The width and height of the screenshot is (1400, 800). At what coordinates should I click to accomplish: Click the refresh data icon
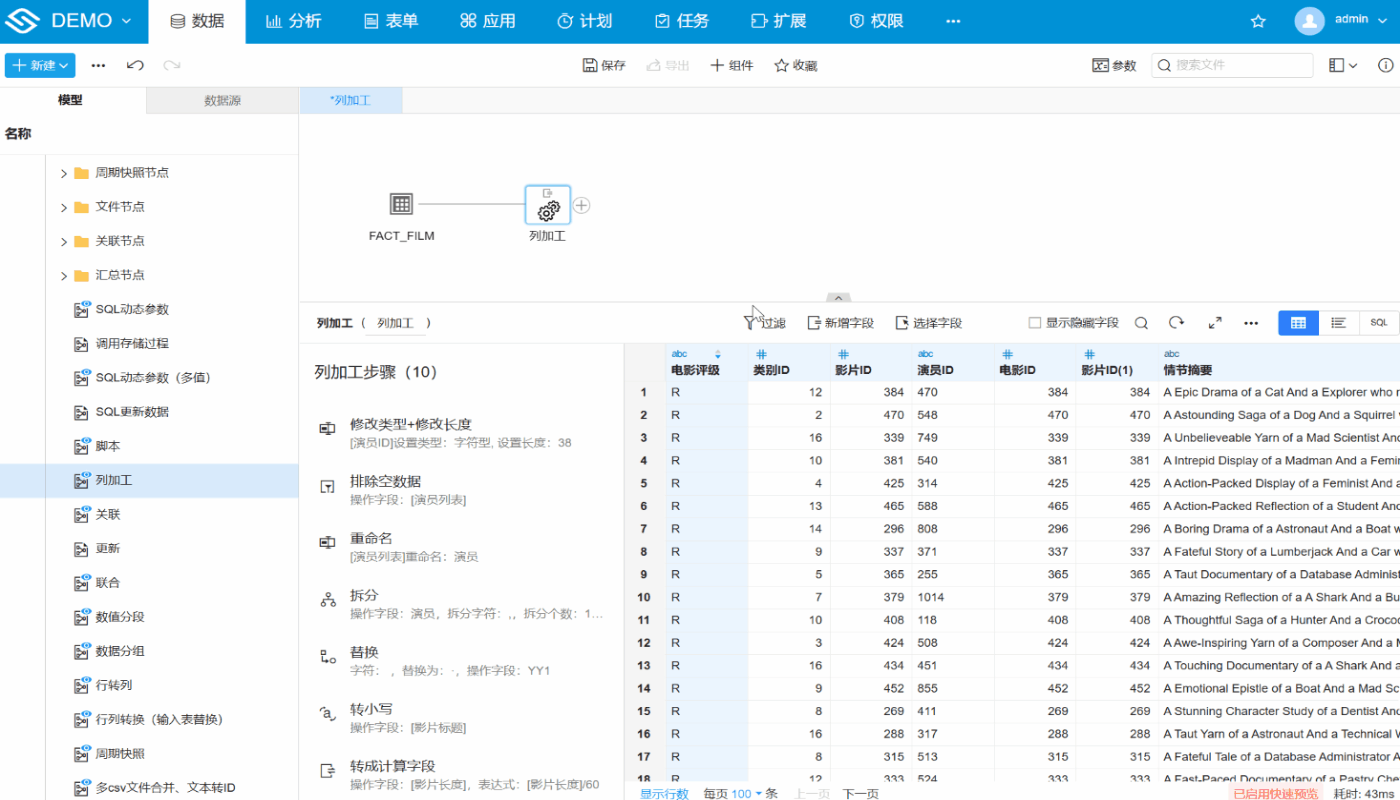(x=1177, y=323)
